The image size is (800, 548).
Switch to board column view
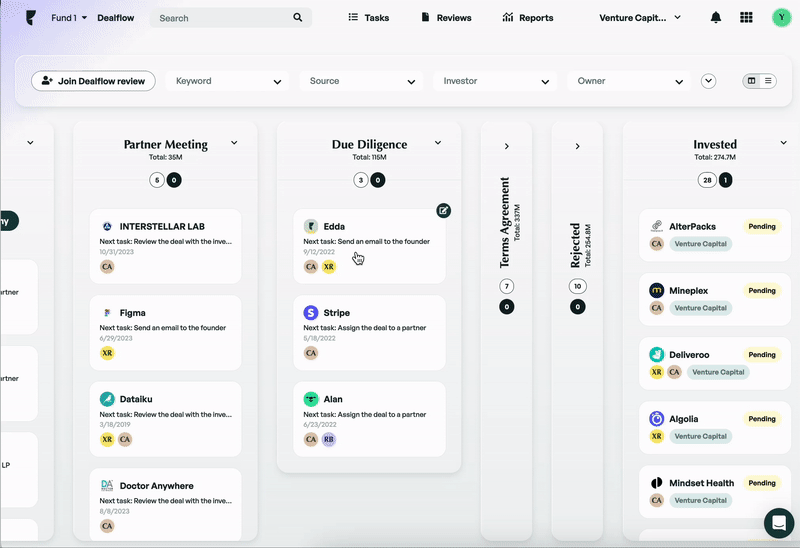[752, 81]
